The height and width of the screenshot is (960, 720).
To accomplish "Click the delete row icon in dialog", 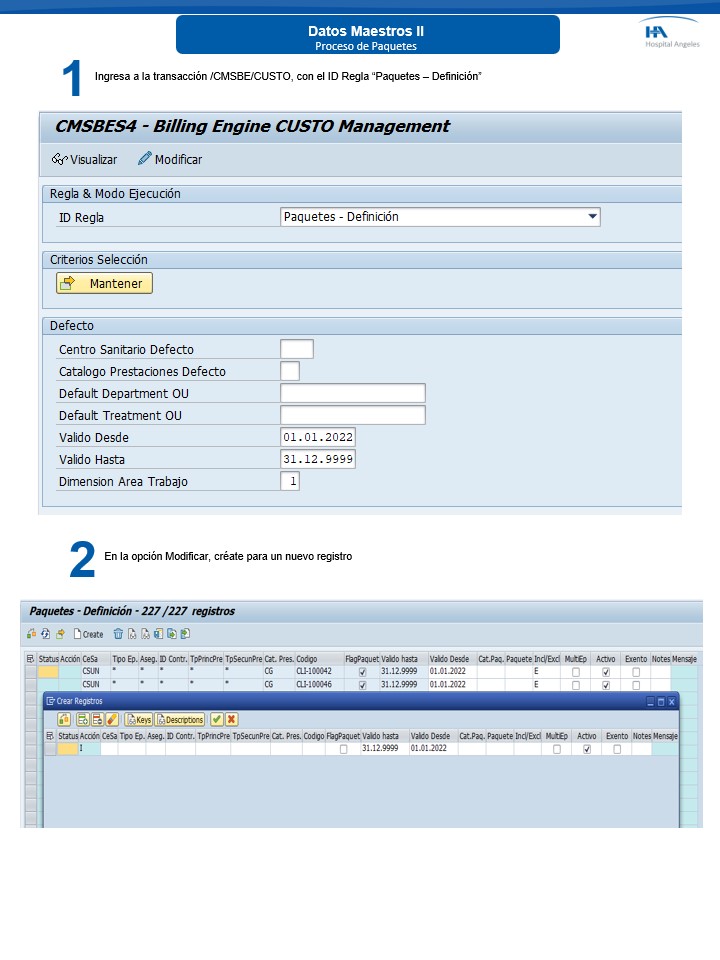I will [97, 719].
